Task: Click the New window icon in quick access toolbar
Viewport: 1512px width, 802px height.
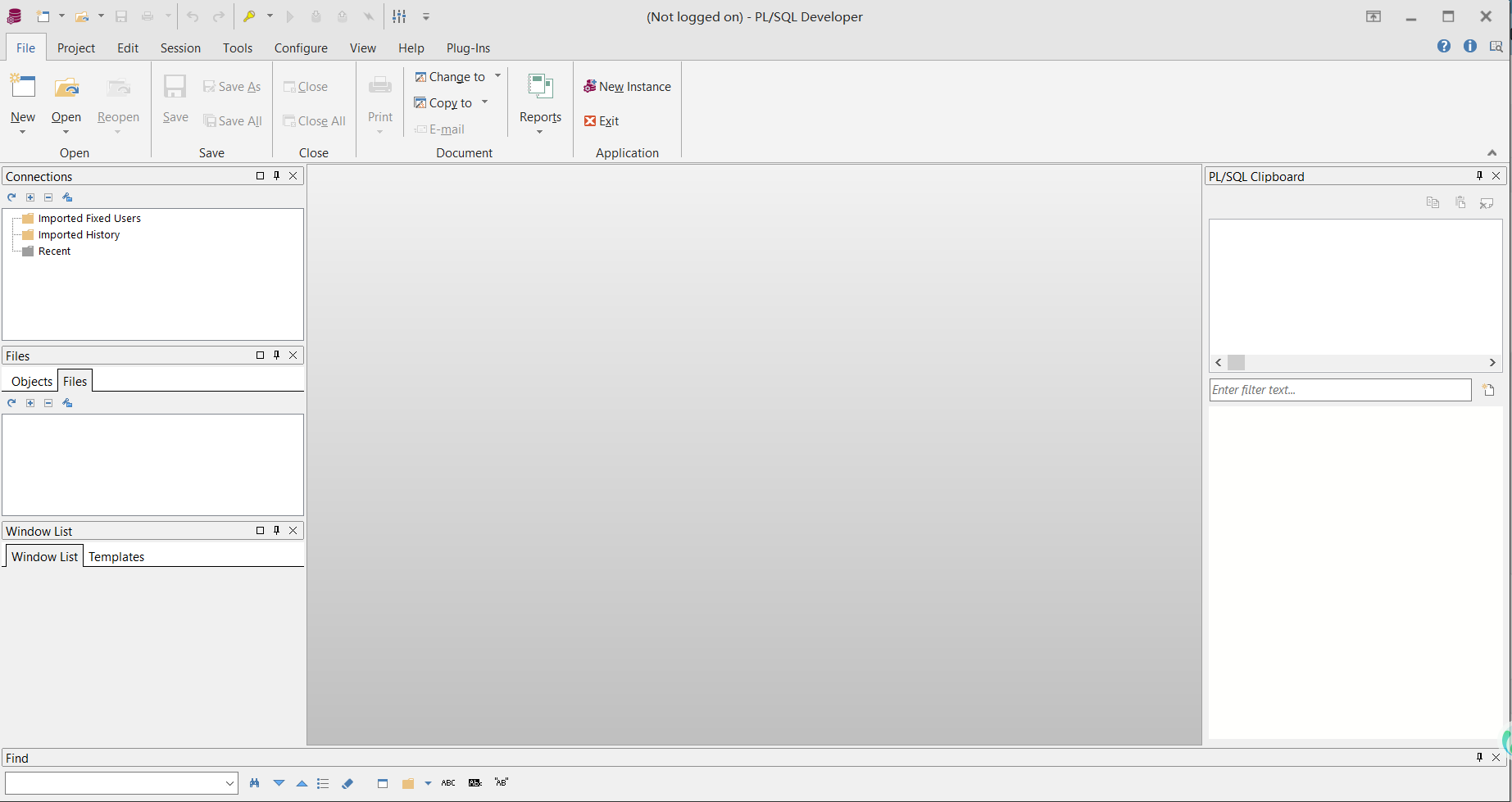Action: (43, 16)
